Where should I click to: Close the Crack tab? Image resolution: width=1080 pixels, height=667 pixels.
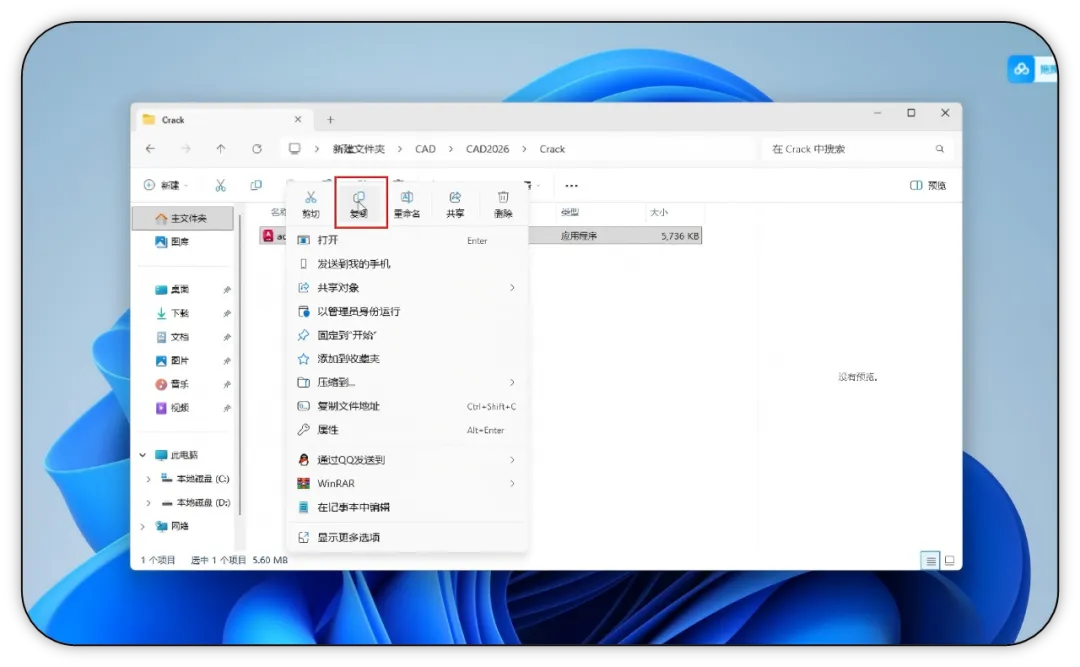[298, 119]
